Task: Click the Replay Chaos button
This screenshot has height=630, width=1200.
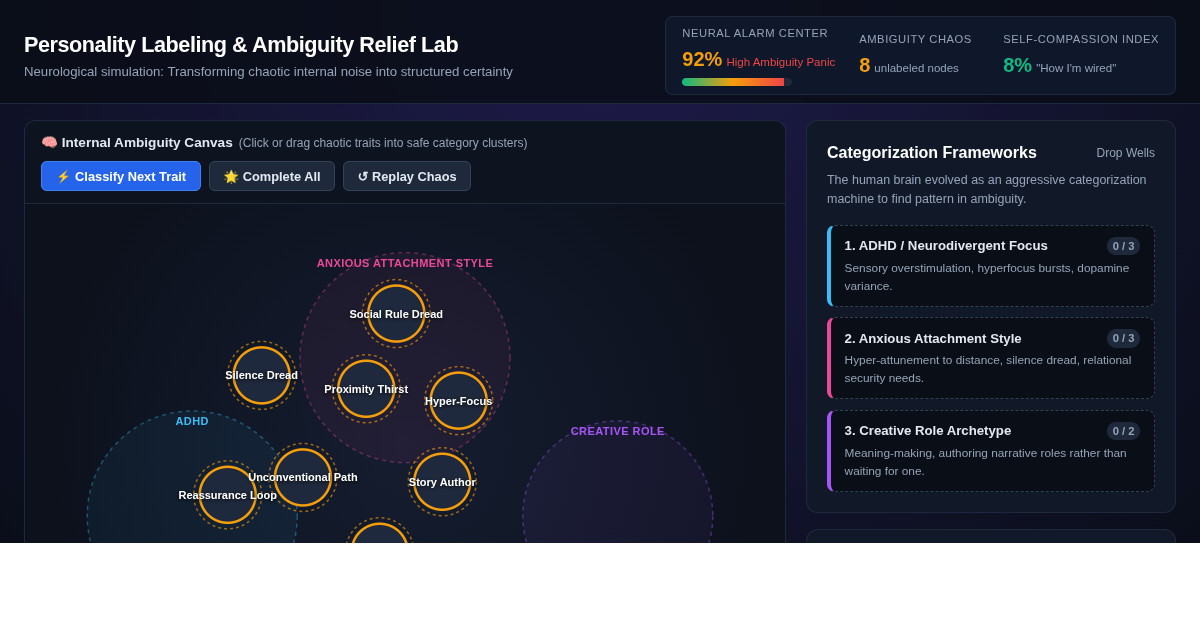Action: [x=407, y=176]
